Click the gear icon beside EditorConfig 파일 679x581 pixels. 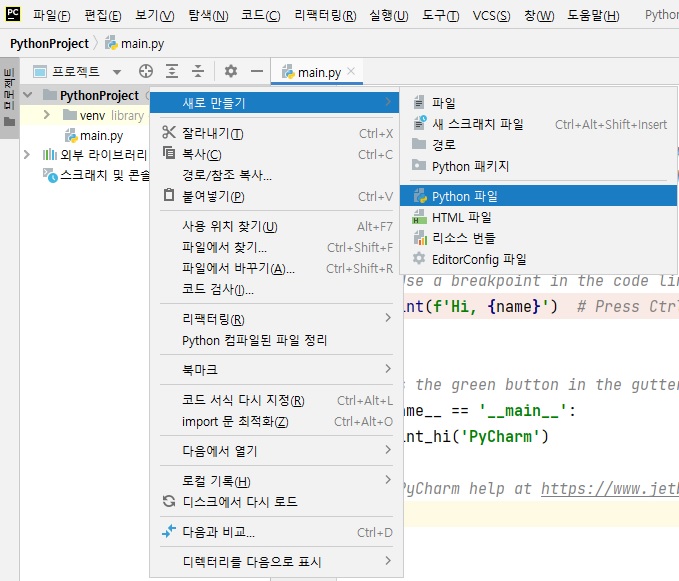(419, 258)
